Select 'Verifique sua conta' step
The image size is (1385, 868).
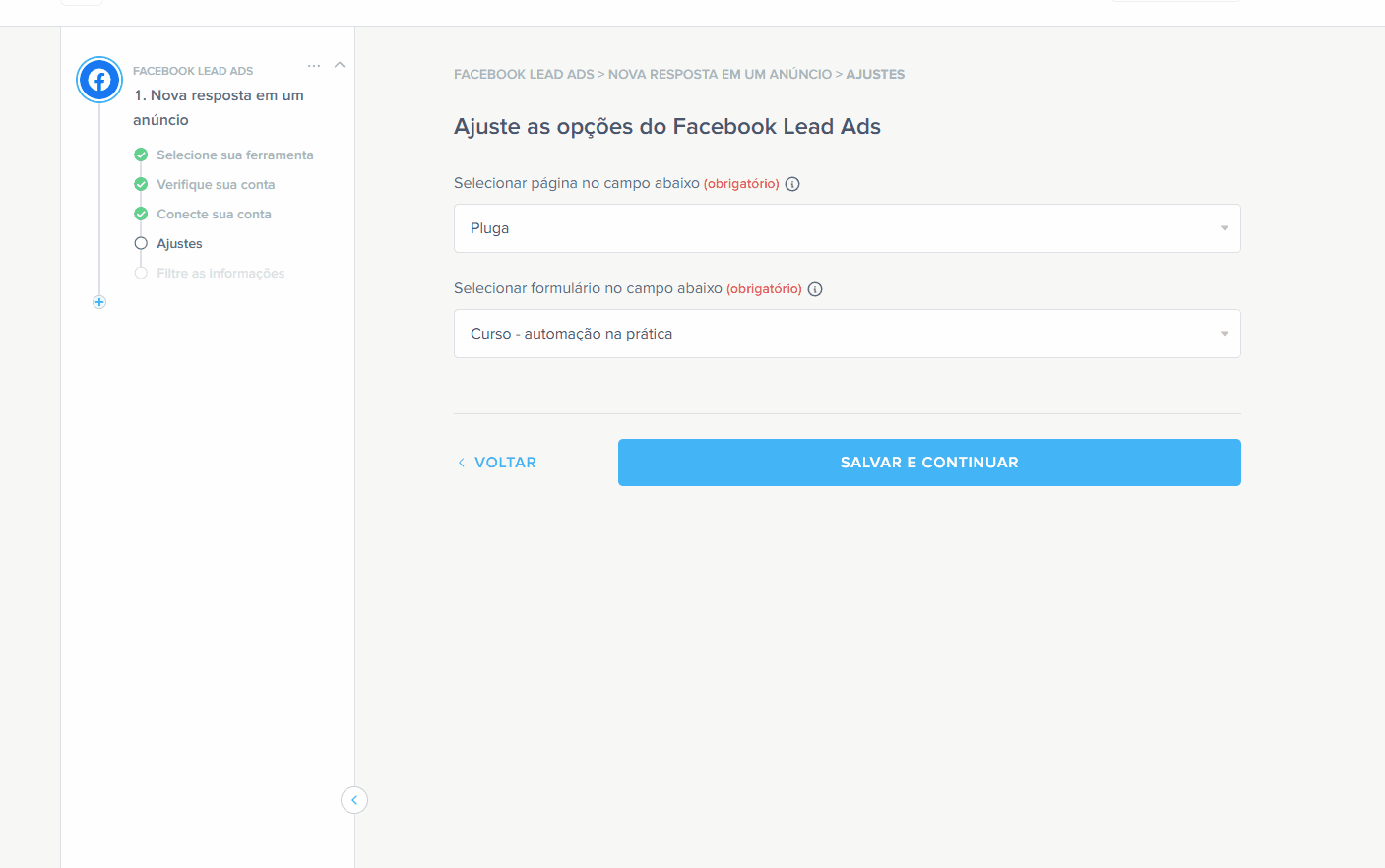point(216,185)
